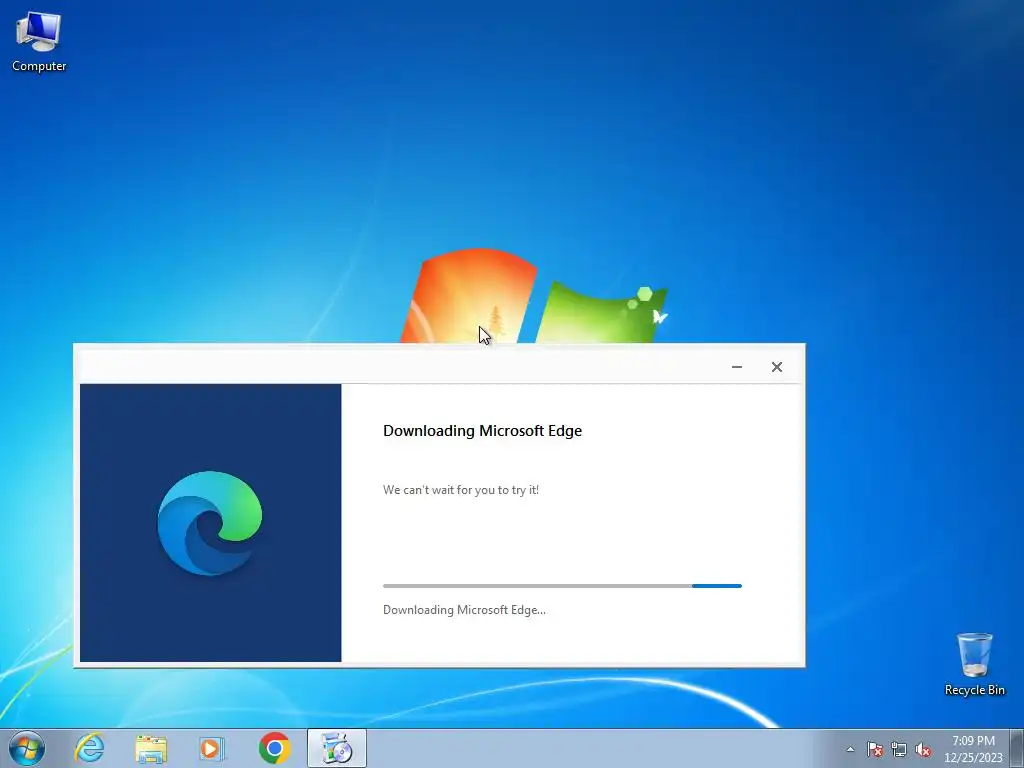
Task: Click the "Downloading Microsoft Edge" heading
Action: (x=482, y=431)
